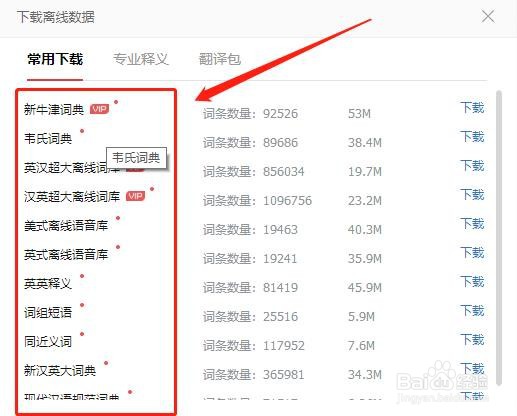Download the 韦氏词典 38.4M package
The width and height of the screenshot is (517, 416).
click(472, 137)
